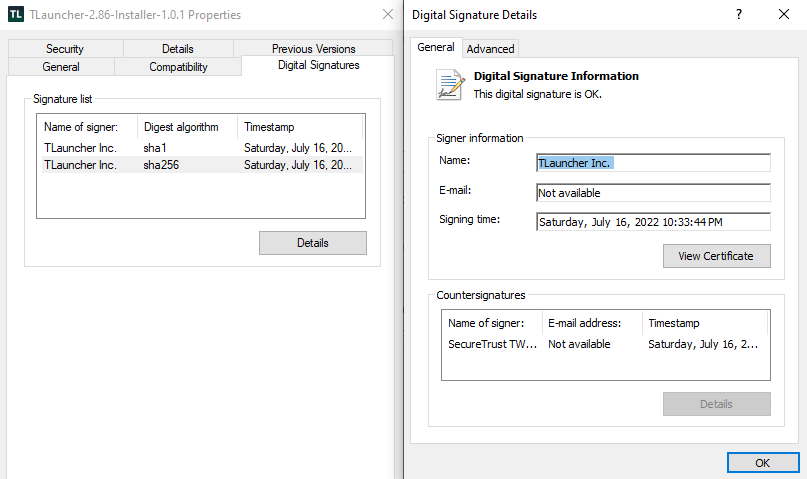Click Details button under Signature list
This screenshot has width=807, height=479.
click(313, 243)
